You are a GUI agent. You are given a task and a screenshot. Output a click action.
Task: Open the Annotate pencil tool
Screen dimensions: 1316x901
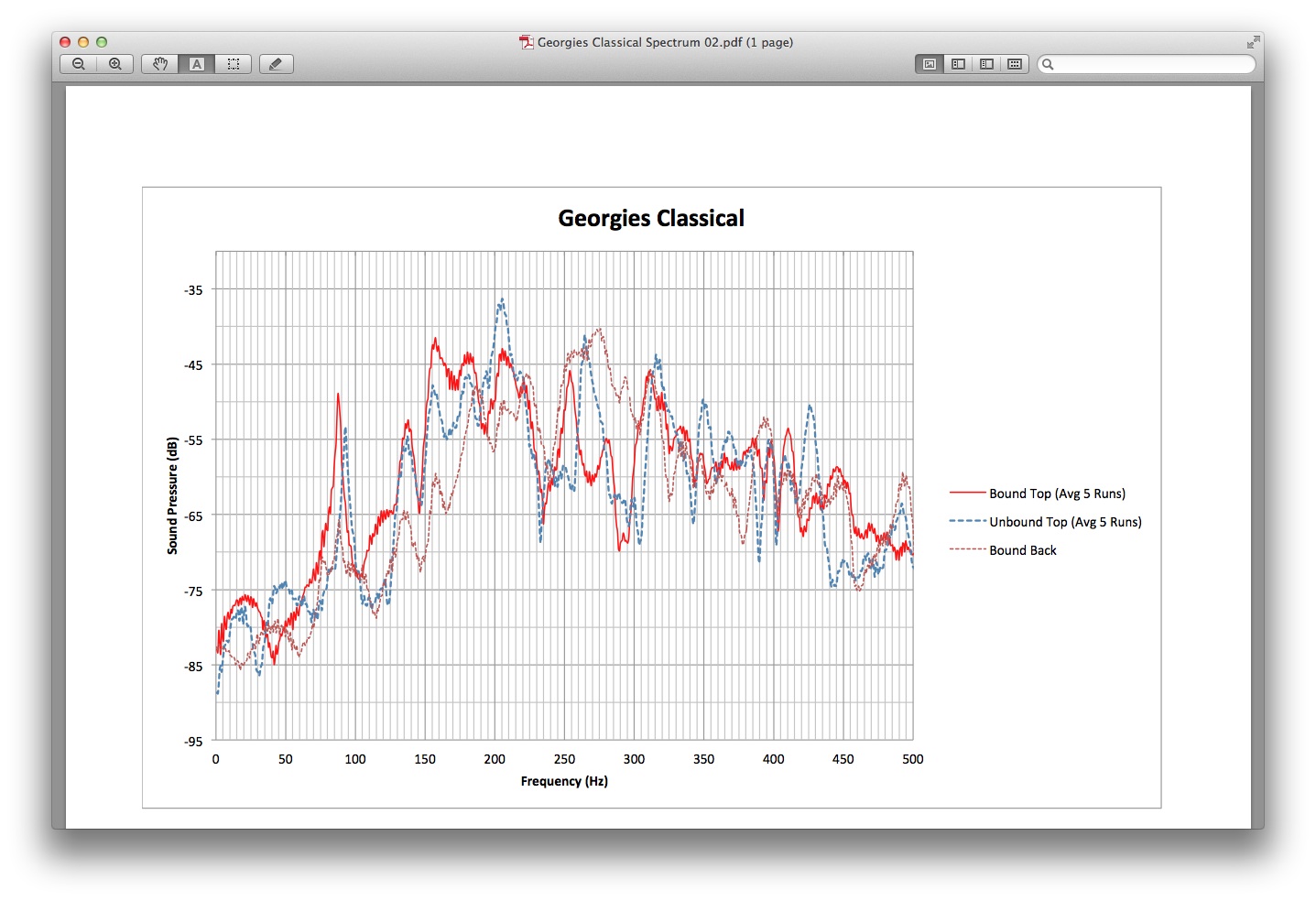(277, 64)
